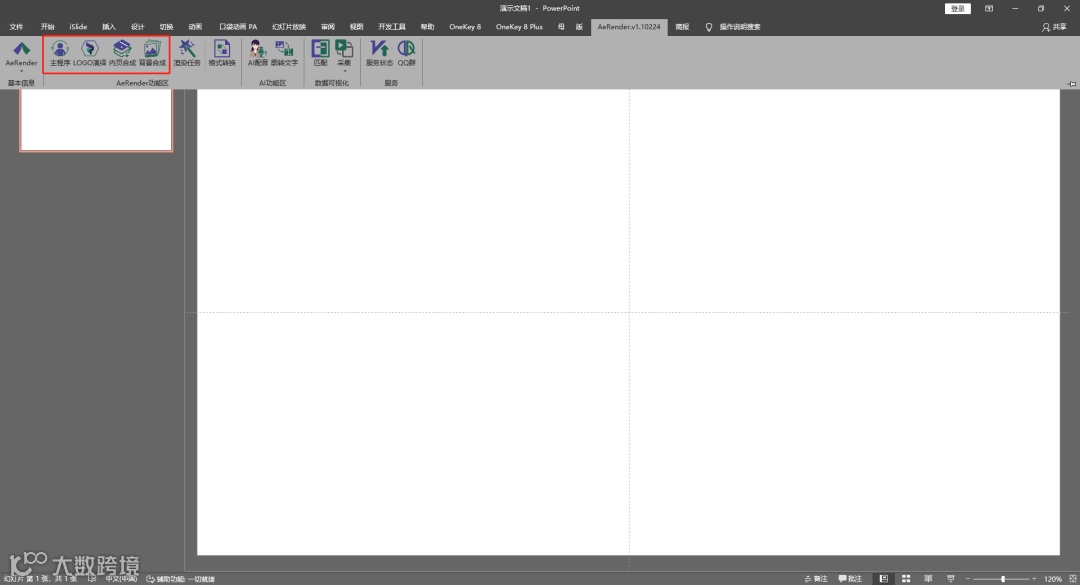Image resolution: width=1080 pixels, height=585 pixels.
Task: Click the zoom in plus button
Action: click(x=1034, y=579)
